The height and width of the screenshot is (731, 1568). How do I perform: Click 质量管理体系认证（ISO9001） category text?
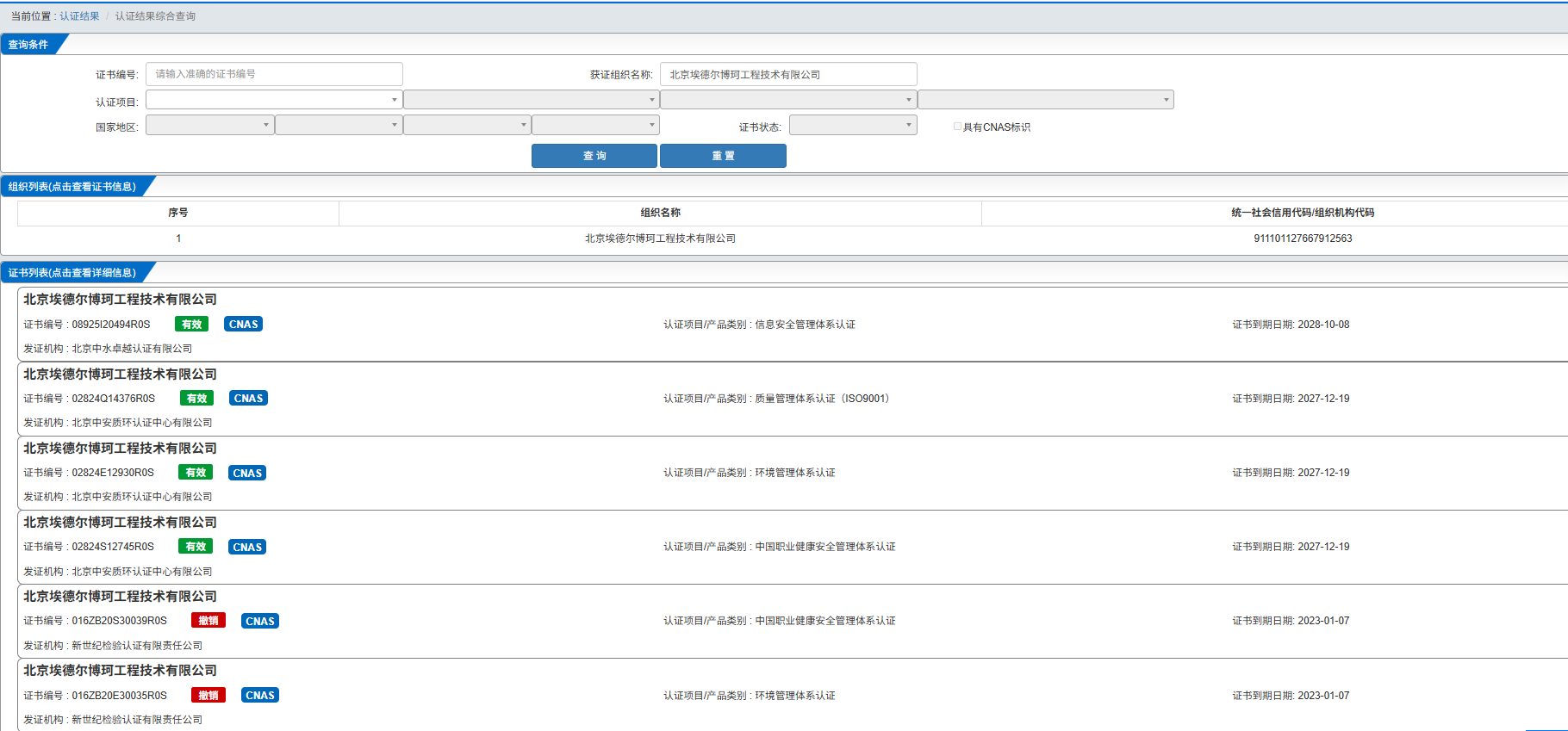825,399
